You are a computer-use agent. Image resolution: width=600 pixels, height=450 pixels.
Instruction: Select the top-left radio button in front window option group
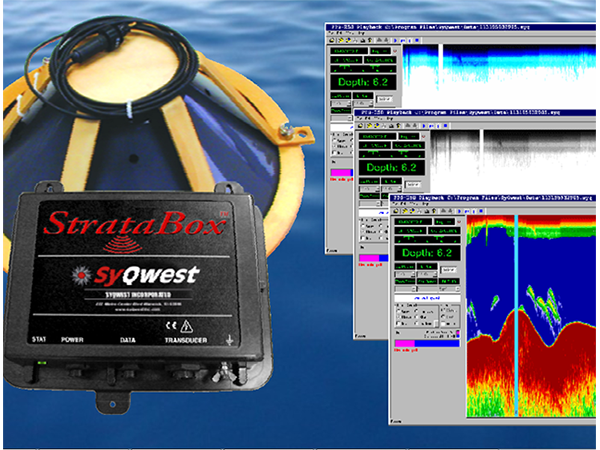pos(398,311)
